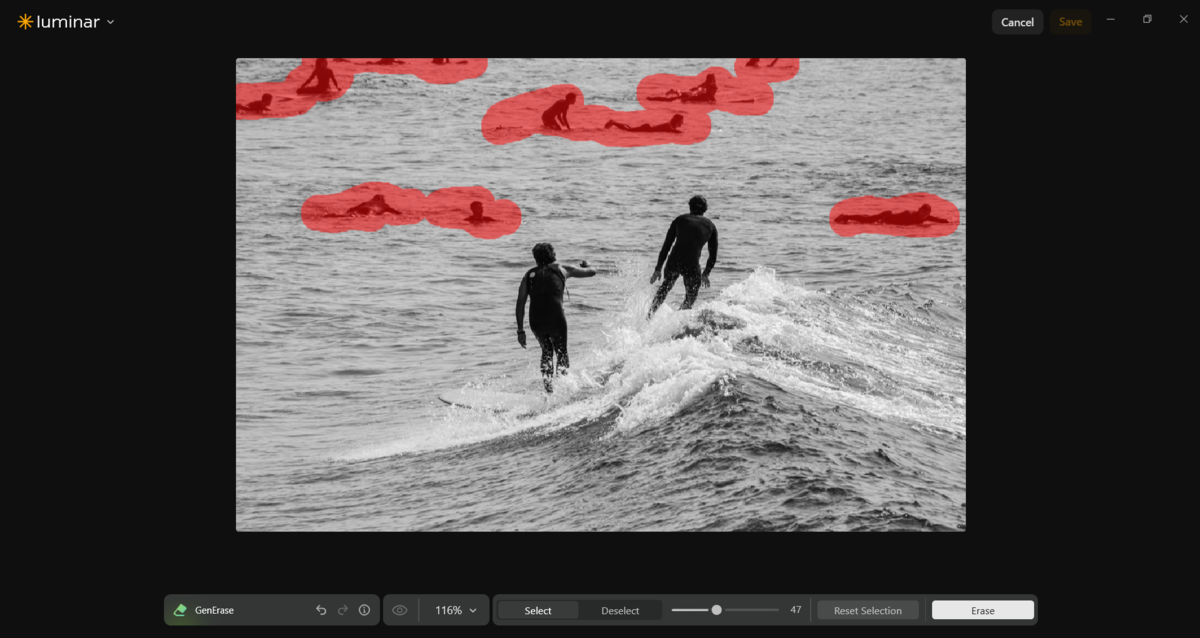Switch to Deselect mode
This screenshot has height=638, width=1200.
pos(620,610)
